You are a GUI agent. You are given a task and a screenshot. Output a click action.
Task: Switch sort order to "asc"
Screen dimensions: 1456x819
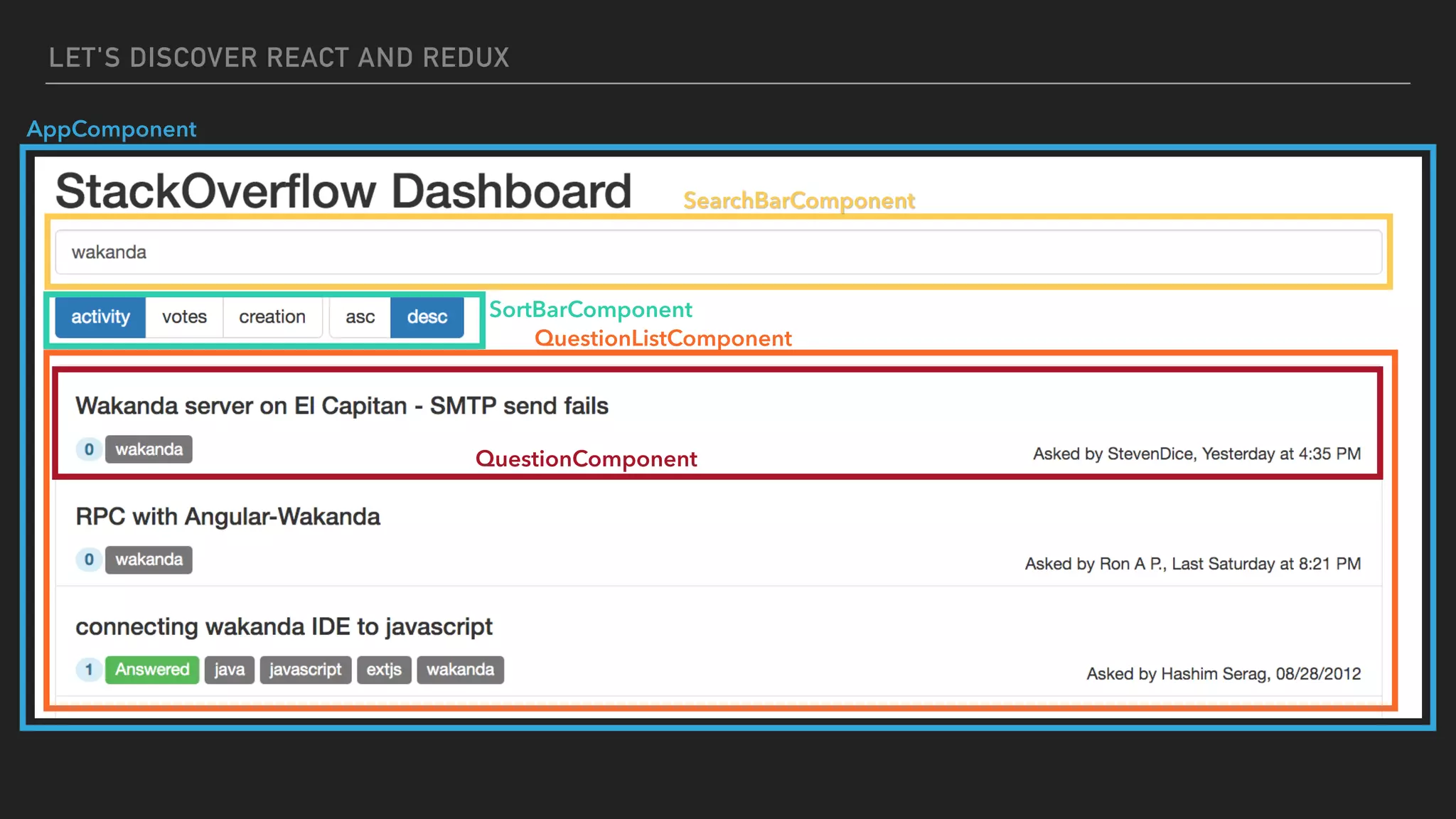pyautogui.click(x=360, y=317)
